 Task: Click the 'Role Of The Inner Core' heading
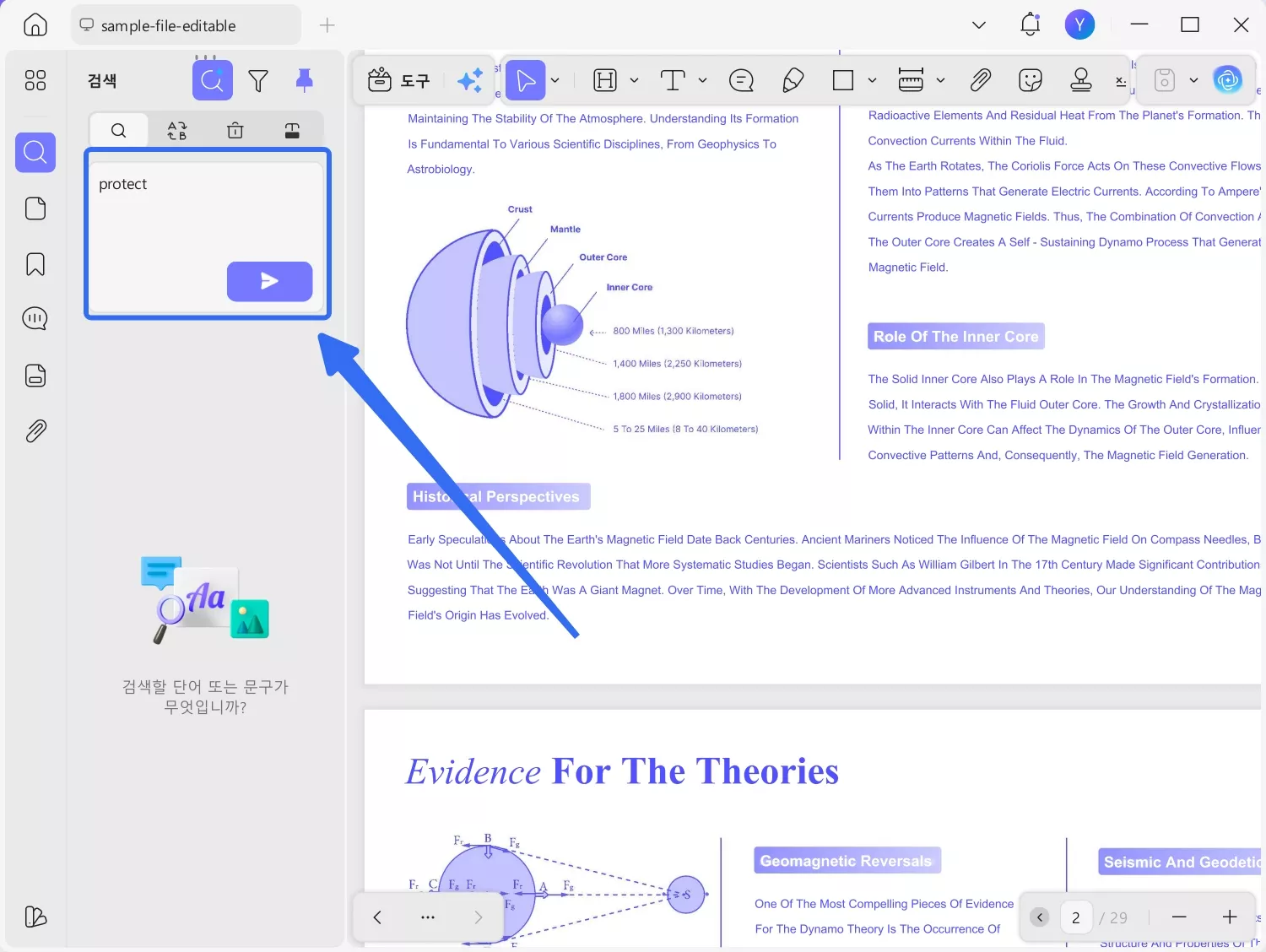[956, 337]
